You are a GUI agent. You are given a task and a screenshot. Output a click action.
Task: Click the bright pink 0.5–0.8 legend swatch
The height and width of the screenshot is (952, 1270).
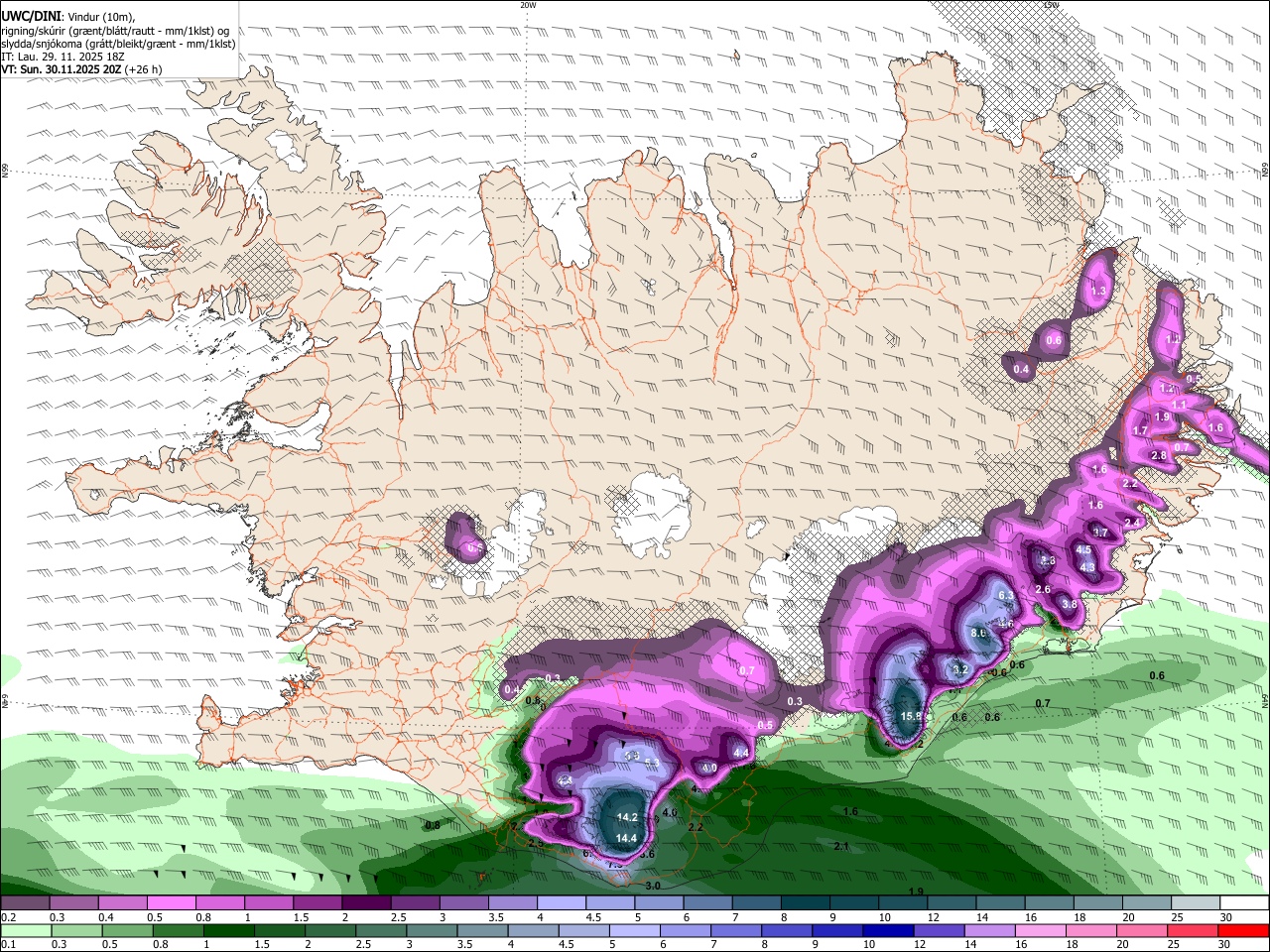(171, 902)
